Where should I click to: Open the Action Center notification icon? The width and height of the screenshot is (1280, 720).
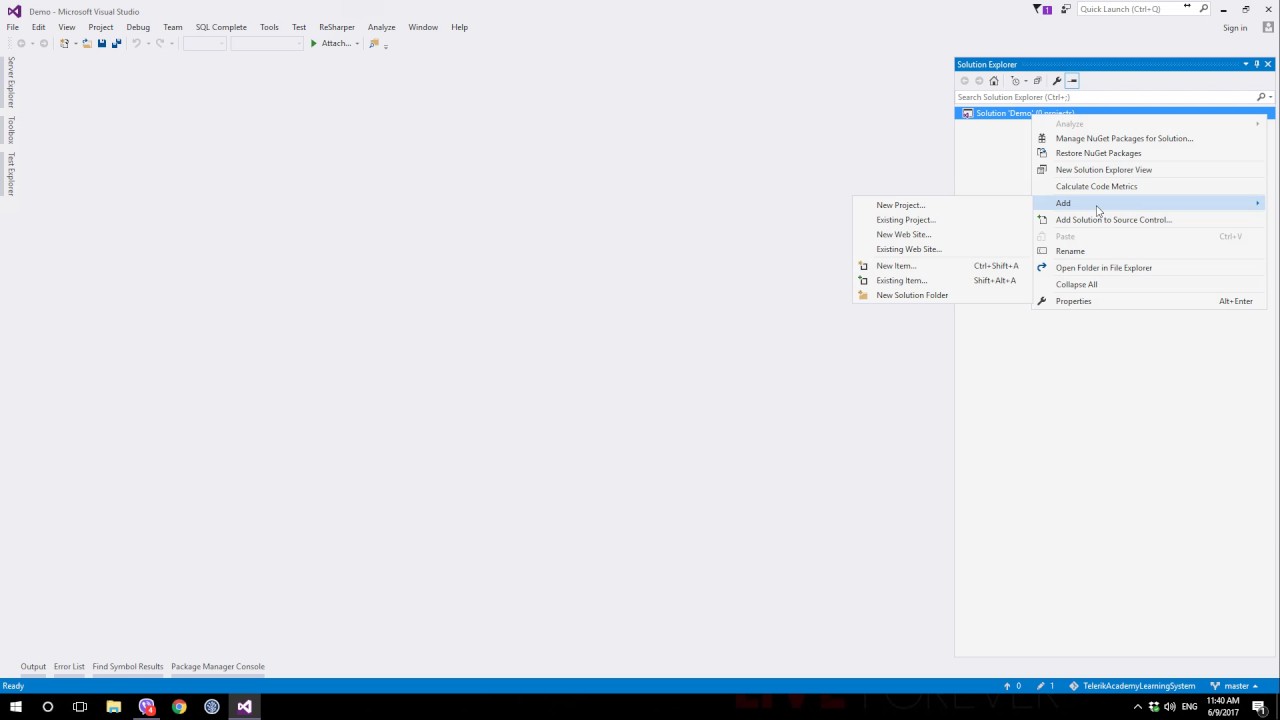tap(1259, 707)
